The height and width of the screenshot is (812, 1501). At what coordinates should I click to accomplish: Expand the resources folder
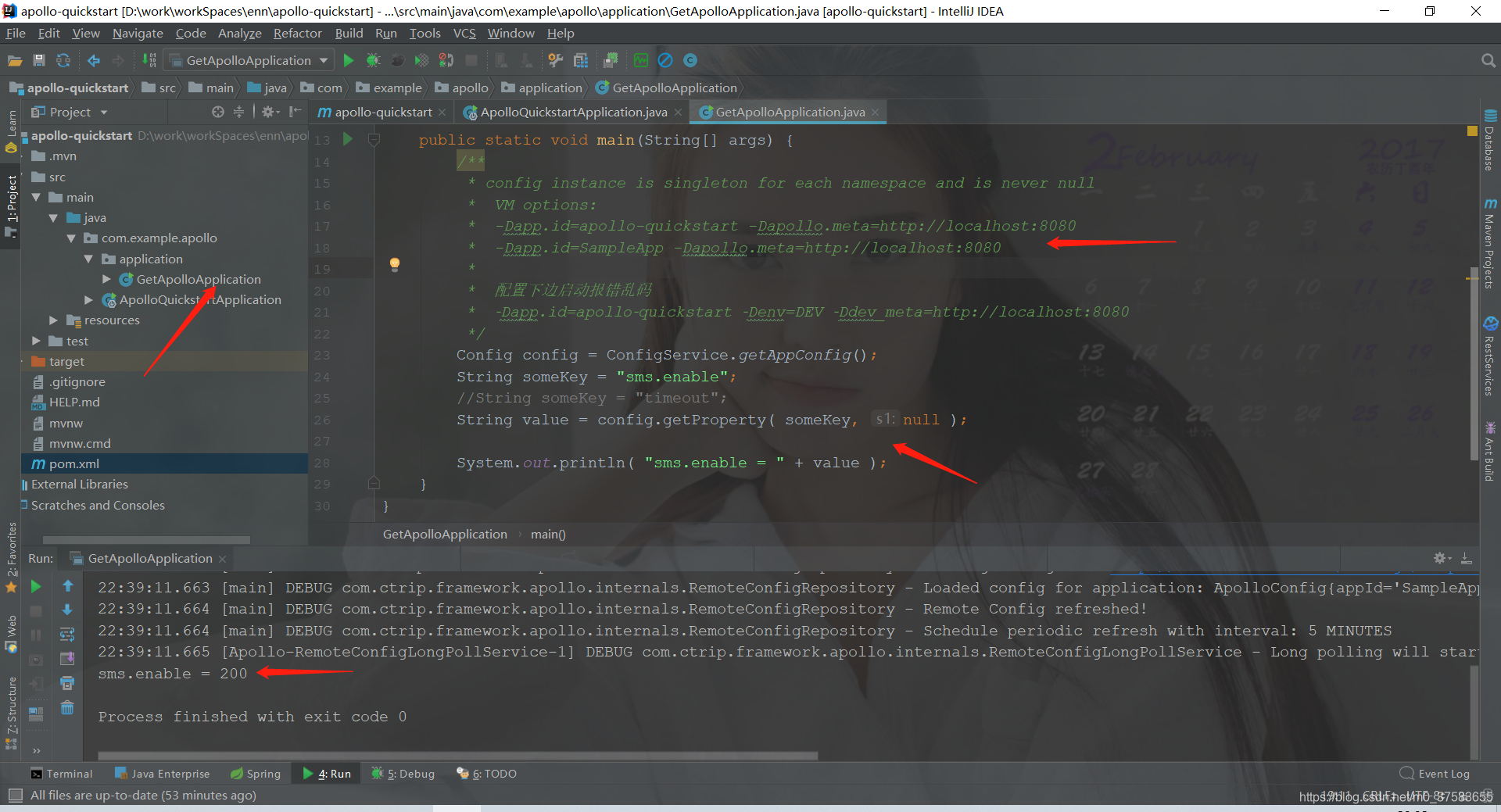click(x=53, y=320)
